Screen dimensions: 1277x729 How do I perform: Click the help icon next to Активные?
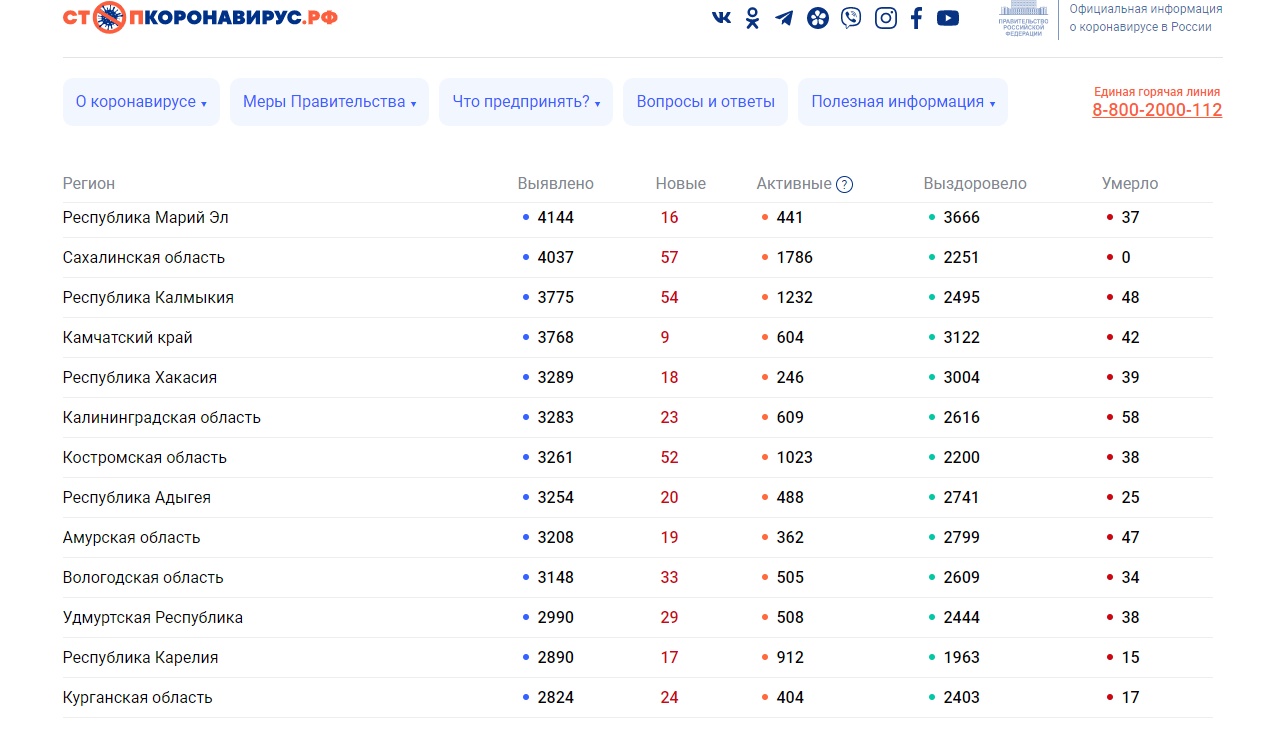[845, 184]
